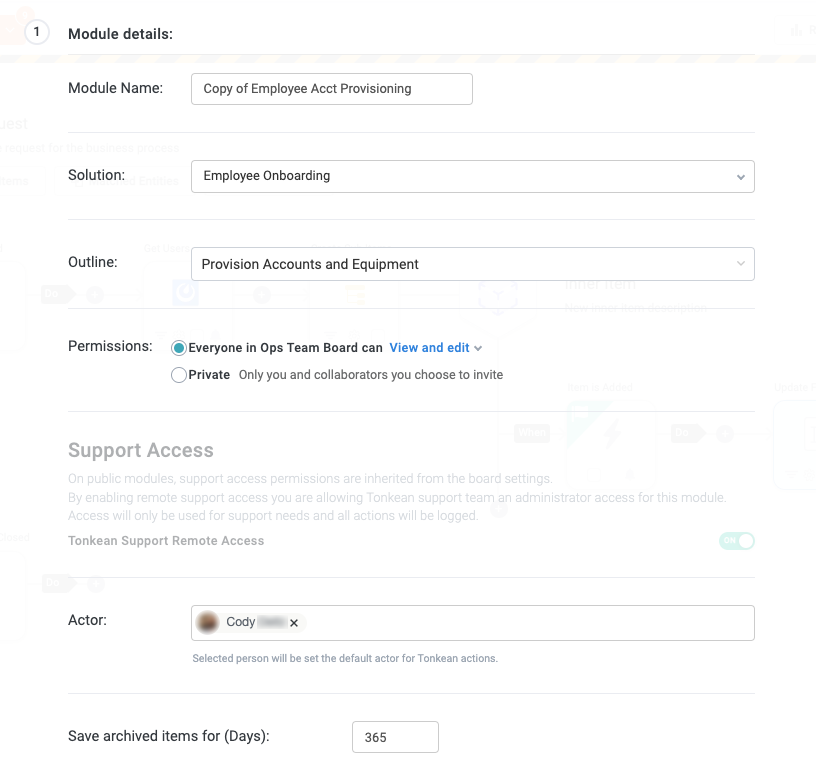Screen dimensions: 816x780
Task: Click Cody's avatar in Actor field
Action: coord(209,622)
